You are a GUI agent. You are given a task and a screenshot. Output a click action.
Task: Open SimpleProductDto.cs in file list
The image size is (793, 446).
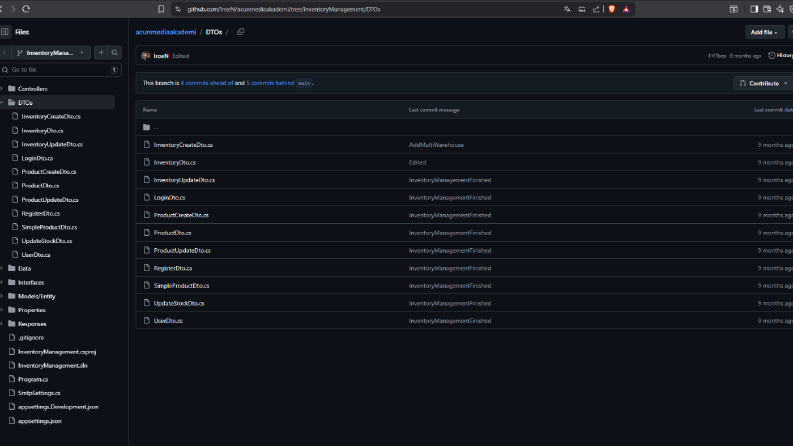(x=182, y=286)
